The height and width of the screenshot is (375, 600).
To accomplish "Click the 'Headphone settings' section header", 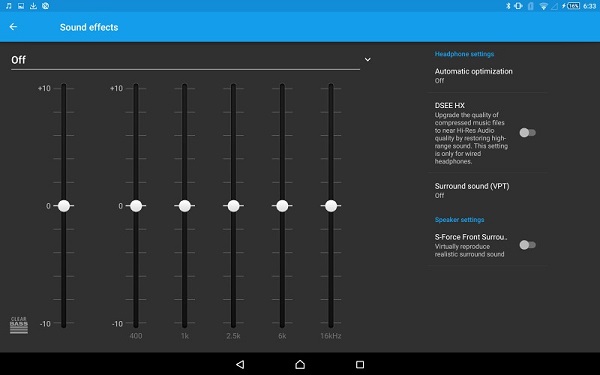I will coord(464,54).
